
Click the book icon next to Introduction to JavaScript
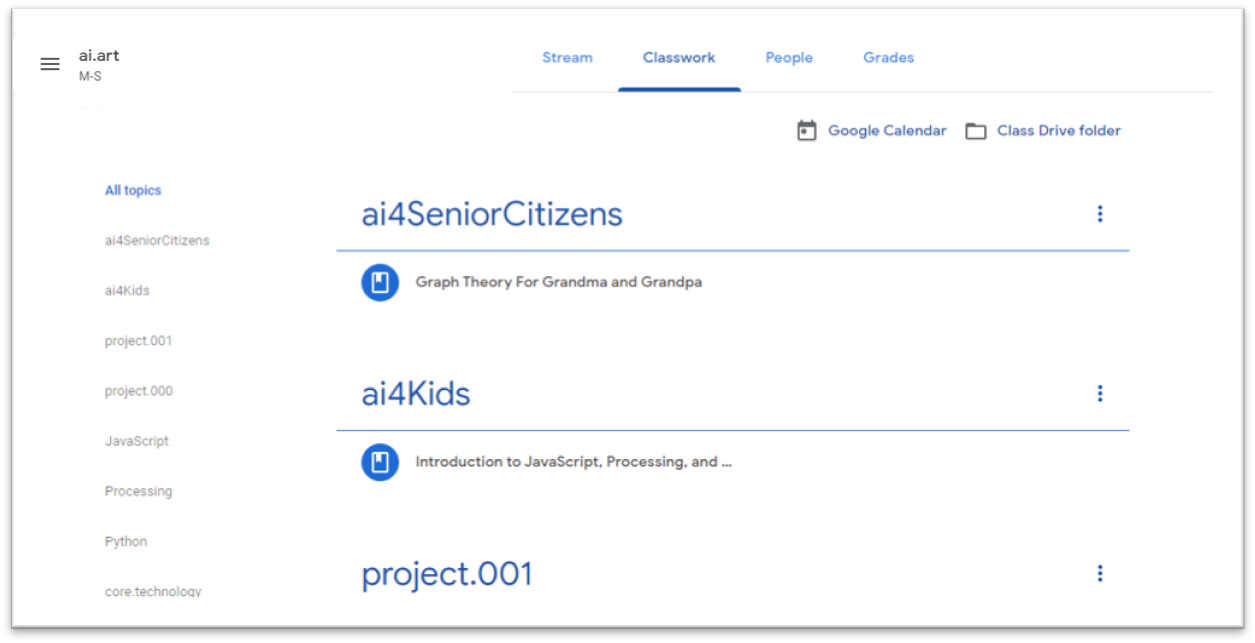pos(379,461)
